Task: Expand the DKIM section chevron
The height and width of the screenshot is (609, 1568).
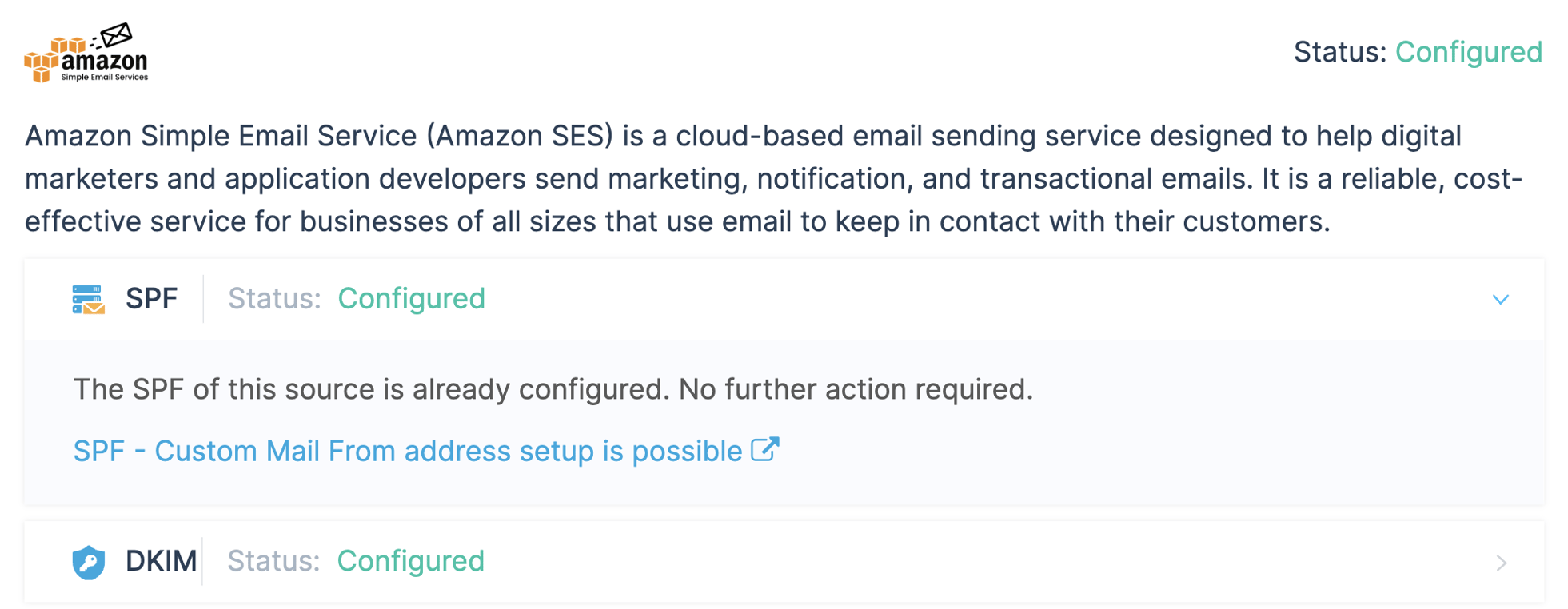Action: click(1501, 563)
